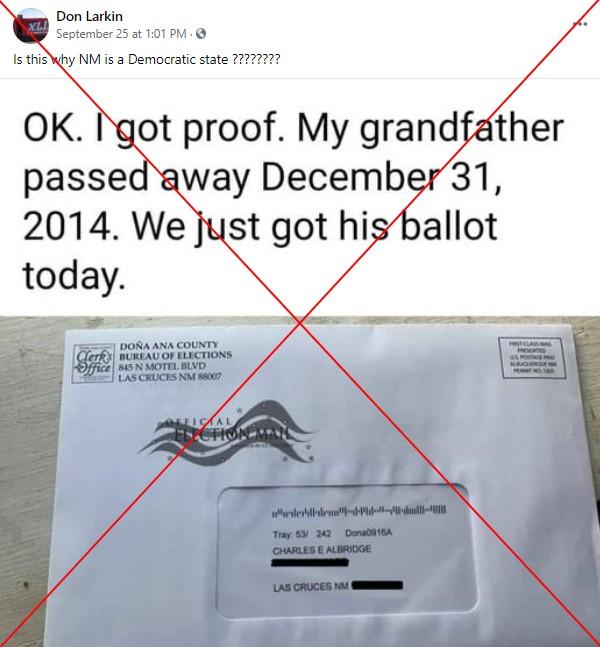This screenshot has width=600, height=647.
Task: Select the post caption about NM Democratic state
Action: (x=147, y=60)
